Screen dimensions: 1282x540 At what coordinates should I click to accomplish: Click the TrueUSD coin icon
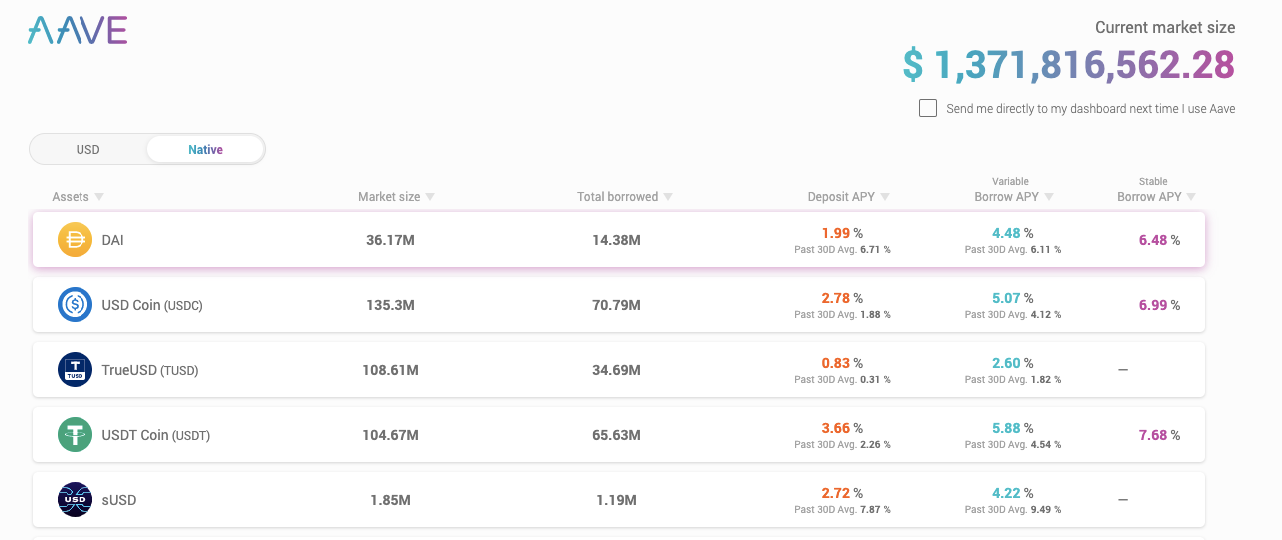pos(75,370)
